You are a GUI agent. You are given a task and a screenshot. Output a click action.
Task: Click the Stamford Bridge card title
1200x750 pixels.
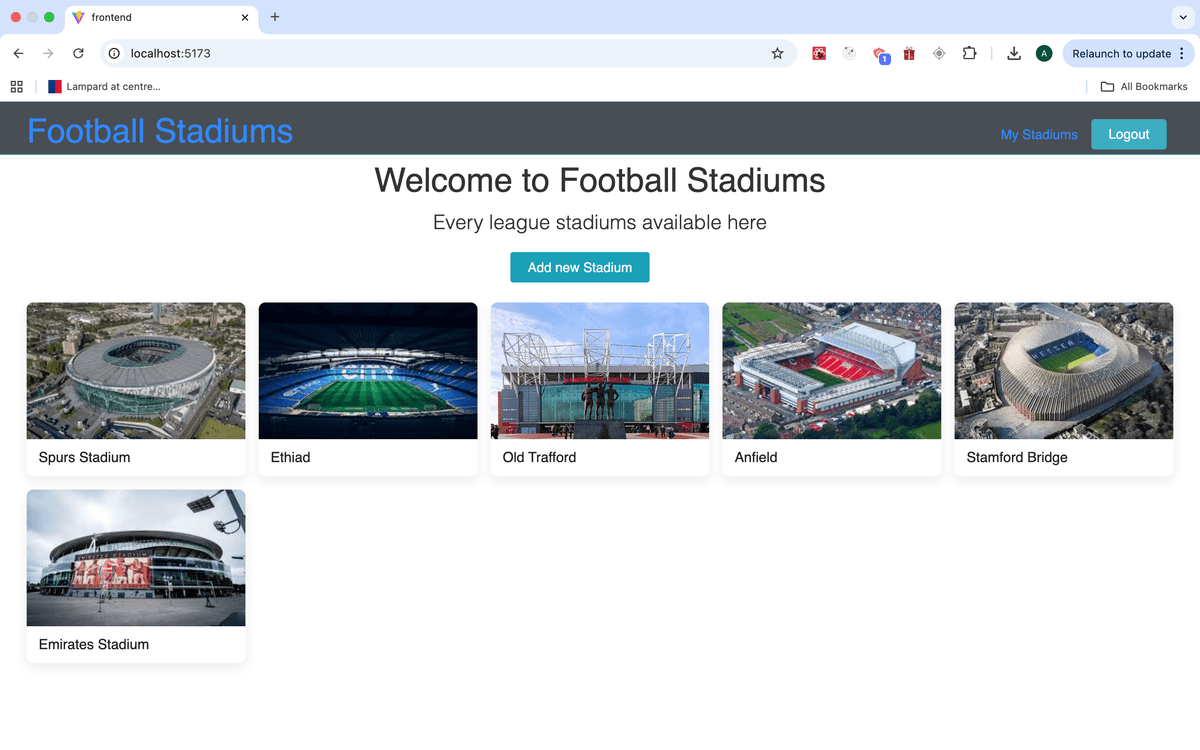(x=1017, y=457)
